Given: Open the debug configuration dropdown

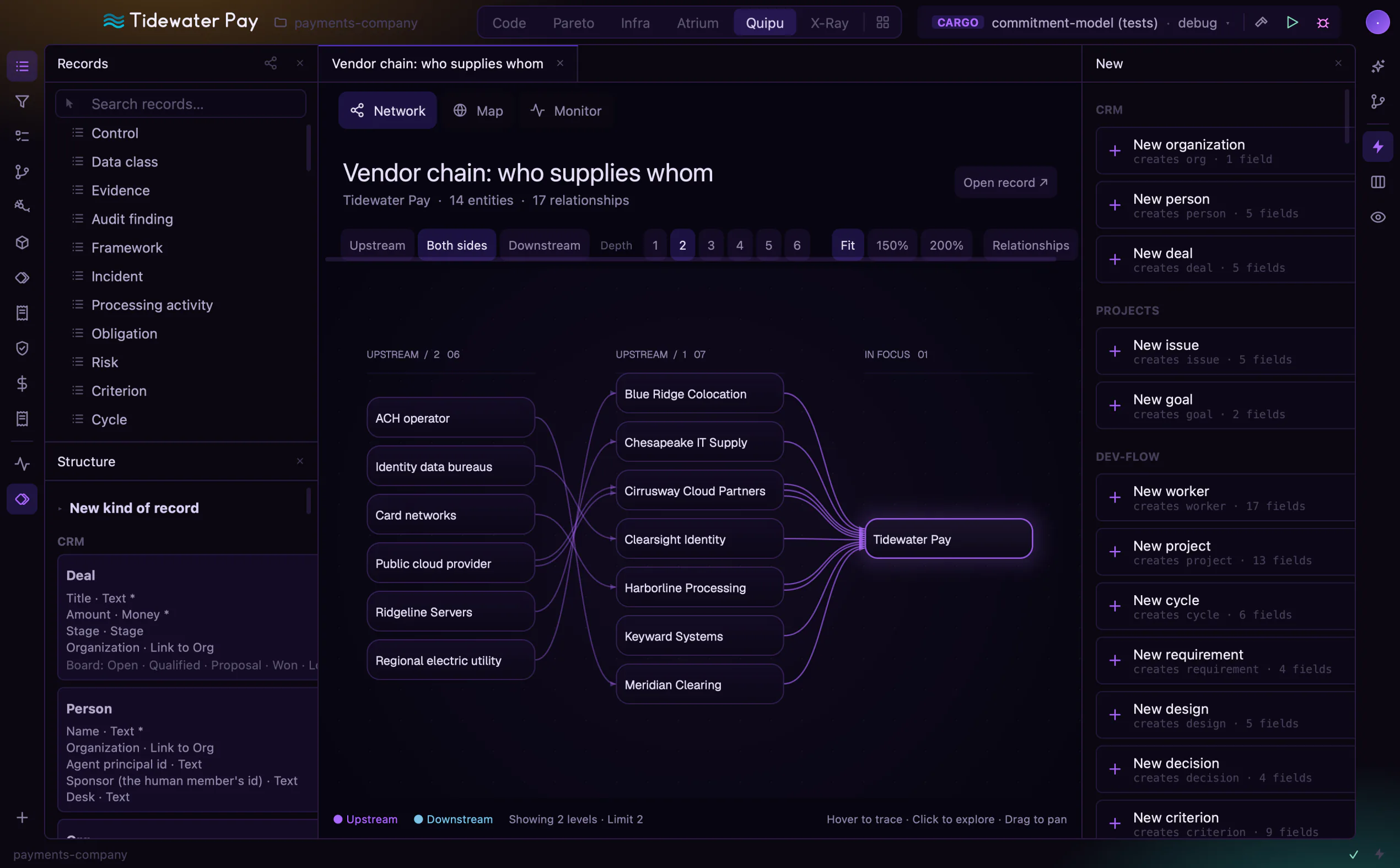Looking at the screenshot, I should coord(1203,23).
